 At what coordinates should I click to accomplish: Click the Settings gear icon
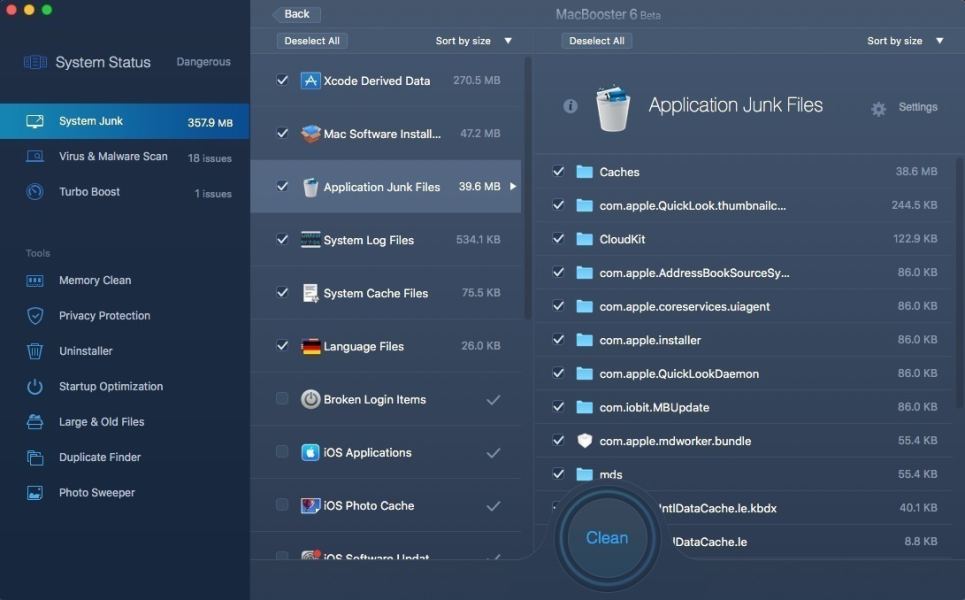coord(878,109)
